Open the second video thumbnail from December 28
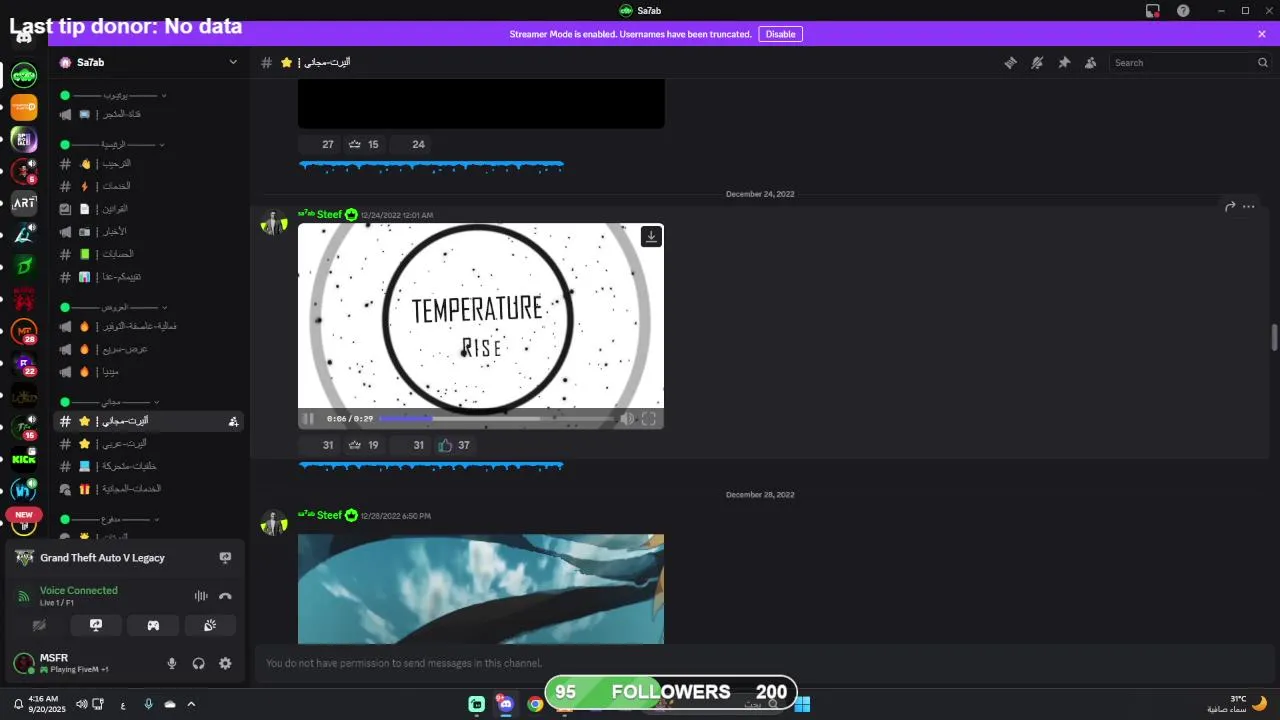The image size is (1280, 720). [481, 589]
